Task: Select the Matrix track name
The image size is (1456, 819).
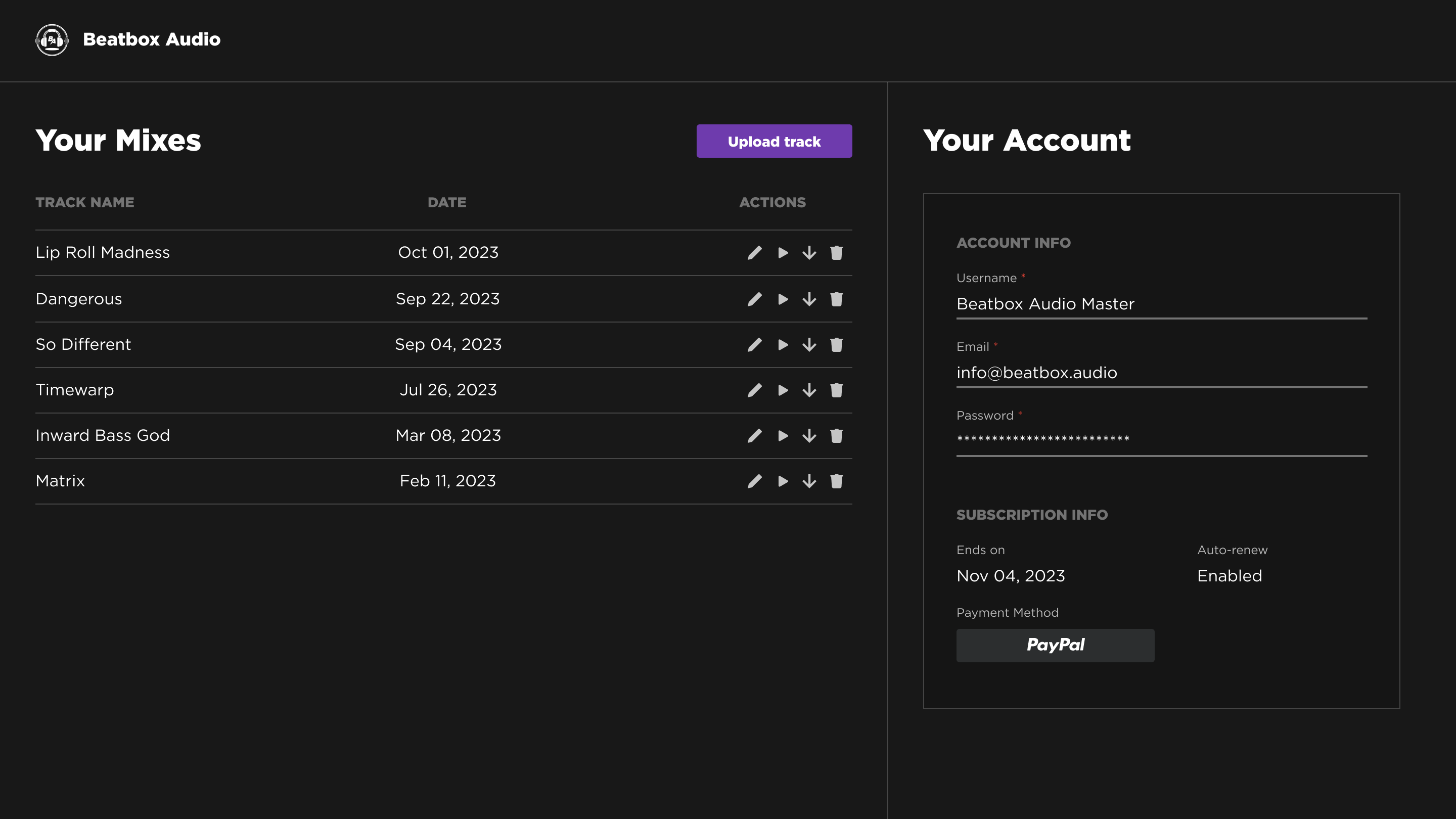Action: [x=60, y=481]
